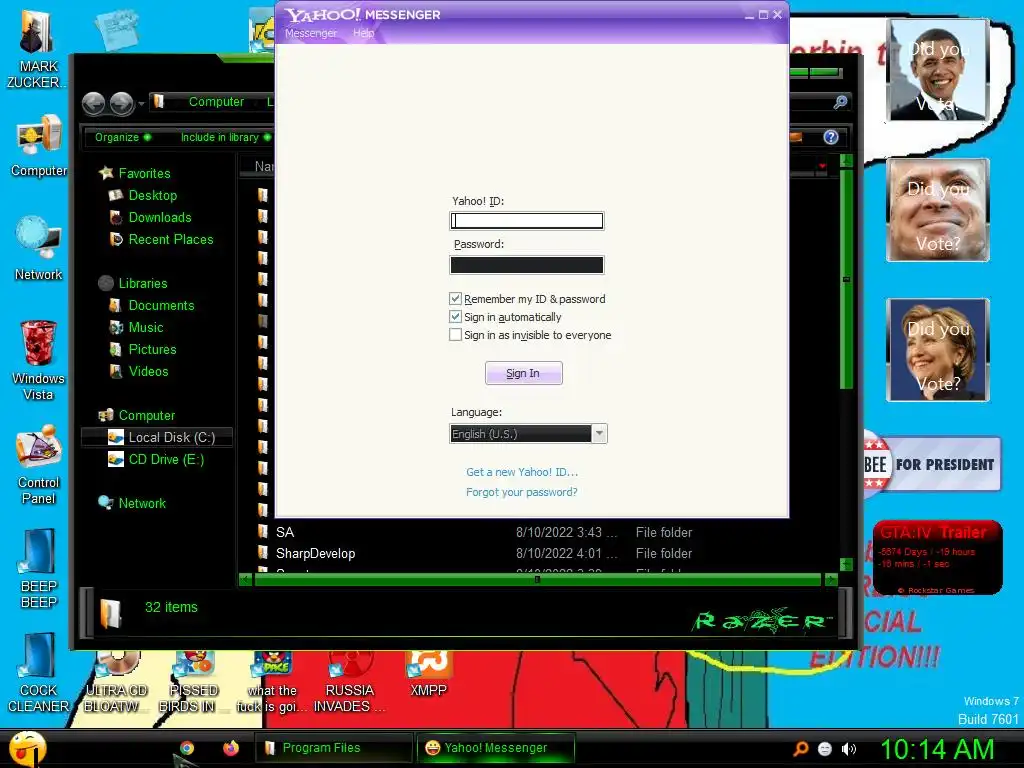Click the Explorer horizontal scrollbar

click(x=537, y=579)
